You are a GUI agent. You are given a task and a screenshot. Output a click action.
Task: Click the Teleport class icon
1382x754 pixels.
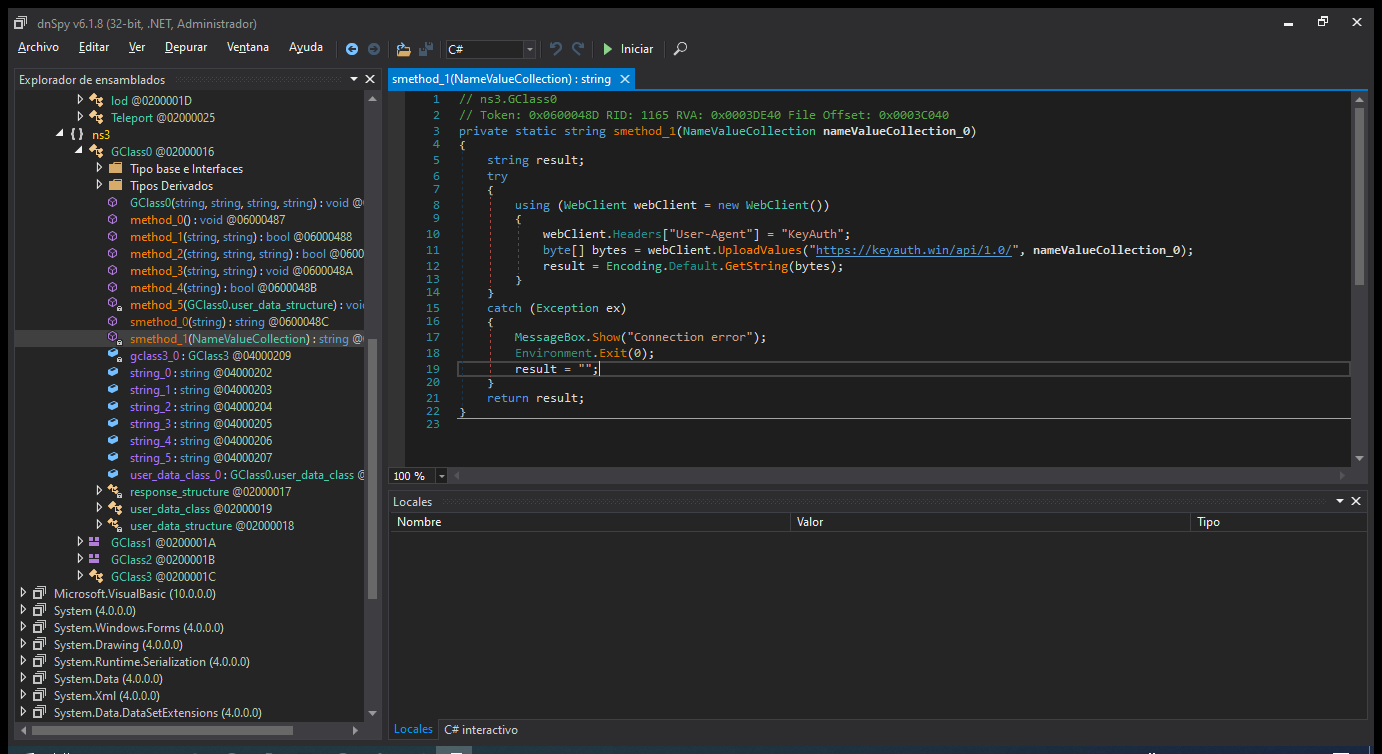(97, 117)
